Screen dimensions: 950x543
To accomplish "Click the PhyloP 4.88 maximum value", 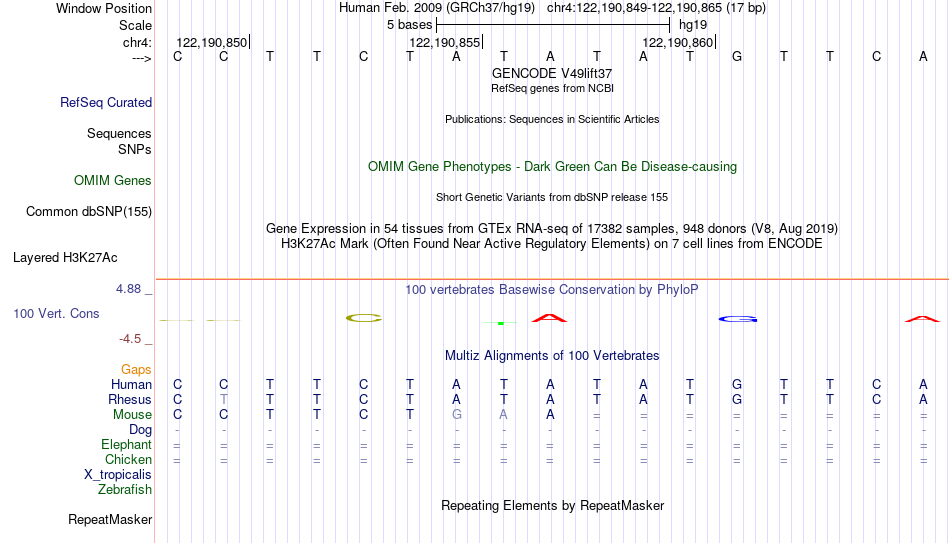I will (128, 289).
